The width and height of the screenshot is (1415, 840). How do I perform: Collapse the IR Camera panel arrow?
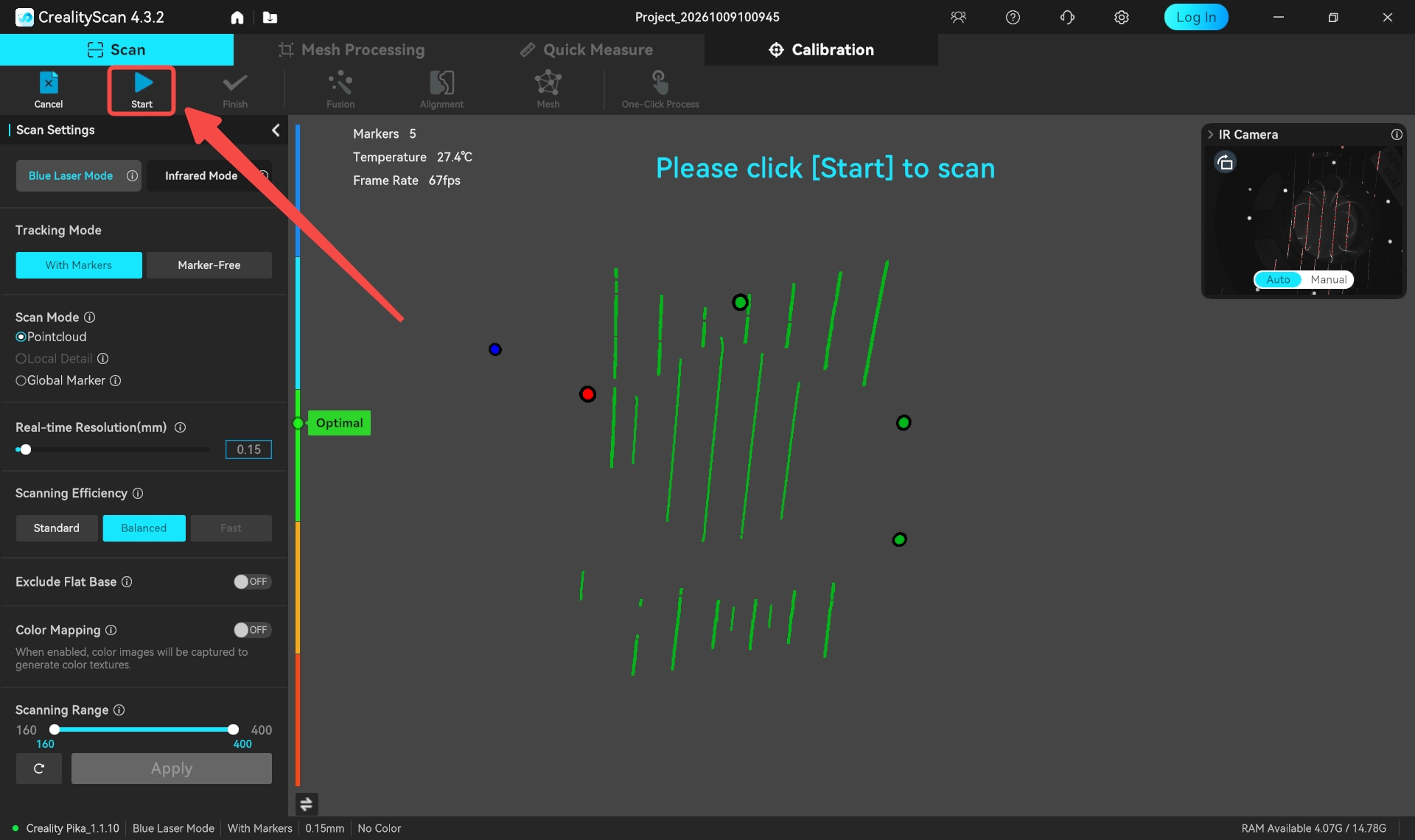pyautogui.click(x=1210, y=135)
